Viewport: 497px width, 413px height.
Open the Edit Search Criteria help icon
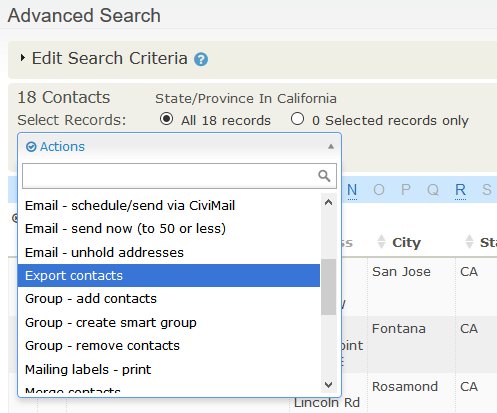[x=201, y=59]
